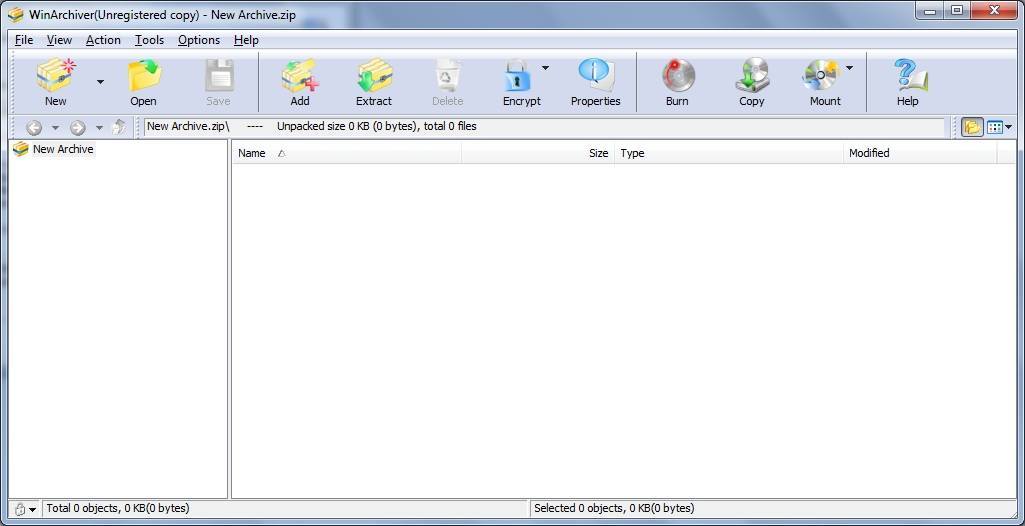Screen dimensions: 1025x526
Task: Click Total 0 objects status text
Action: pyautogui.click(x=118, y=508)
